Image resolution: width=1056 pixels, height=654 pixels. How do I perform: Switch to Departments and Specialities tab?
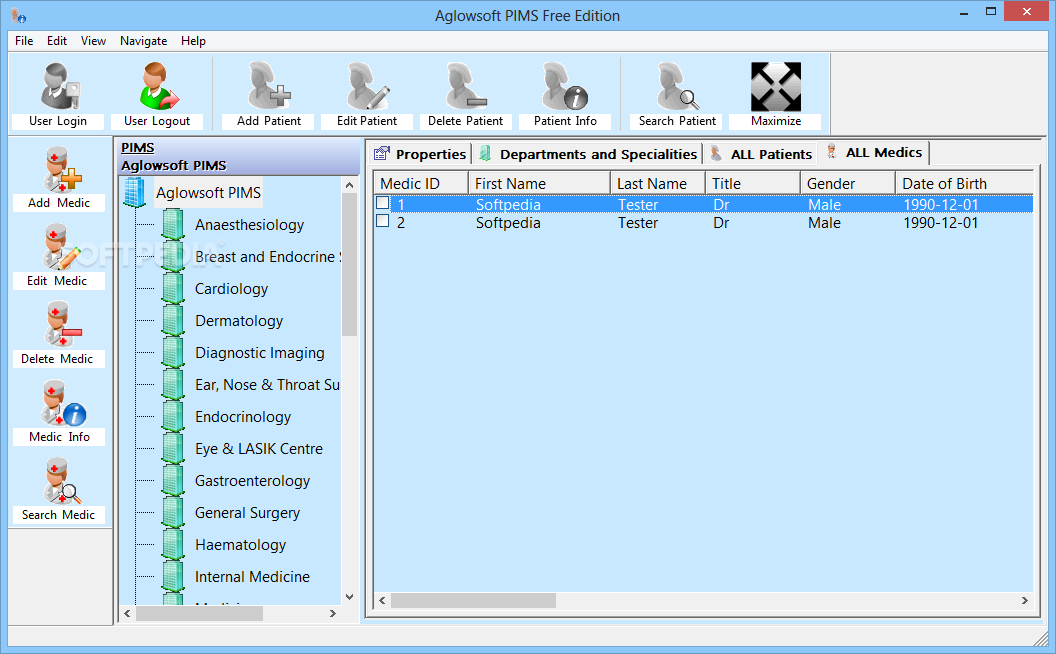[x=588, y=154]
